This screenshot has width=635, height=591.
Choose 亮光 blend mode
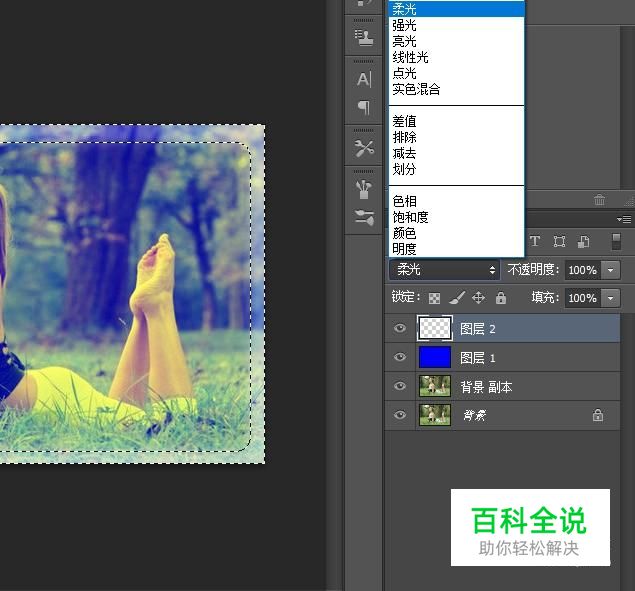click(456, 41)
